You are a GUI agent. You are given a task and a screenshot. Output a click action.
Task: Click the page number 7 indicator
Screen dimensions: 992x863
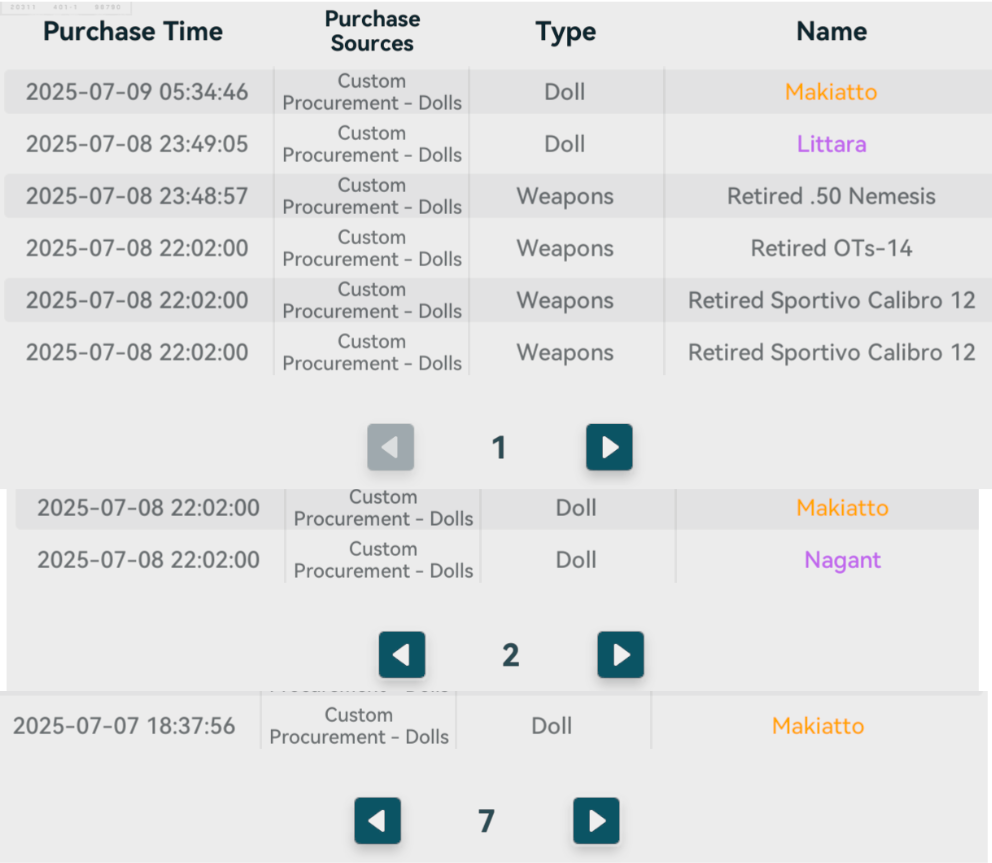486,822
